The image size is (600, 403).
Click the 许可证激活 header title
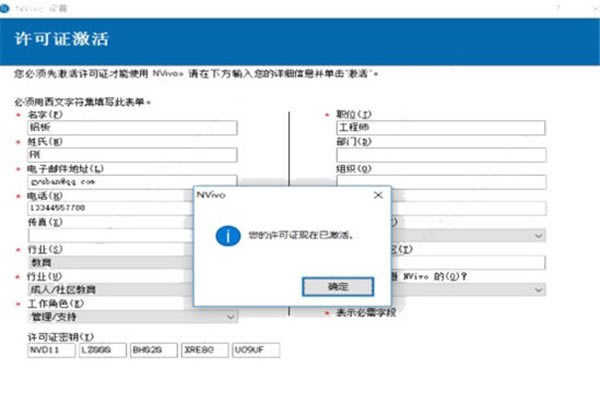click(62, 39)
